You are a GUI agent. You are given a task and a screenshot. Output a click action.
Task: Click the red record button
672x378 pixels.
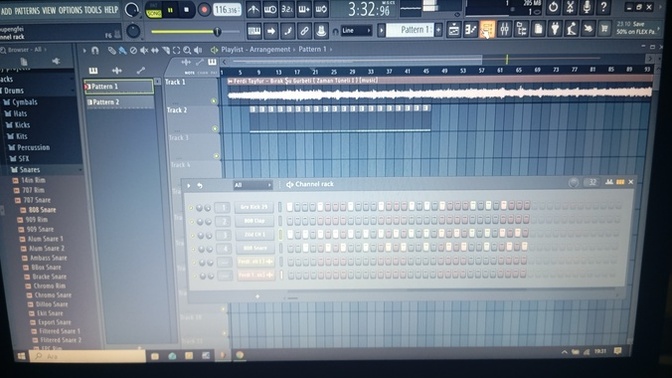coord(204,10)
